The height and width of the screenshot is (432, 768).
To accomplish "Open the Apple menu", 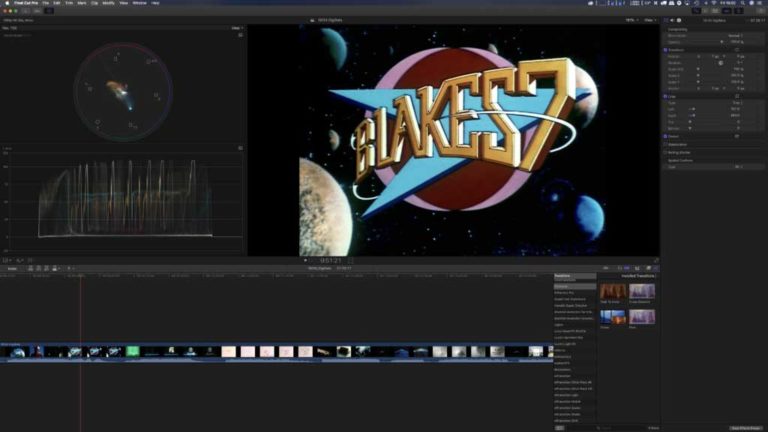I will point(7,3).
